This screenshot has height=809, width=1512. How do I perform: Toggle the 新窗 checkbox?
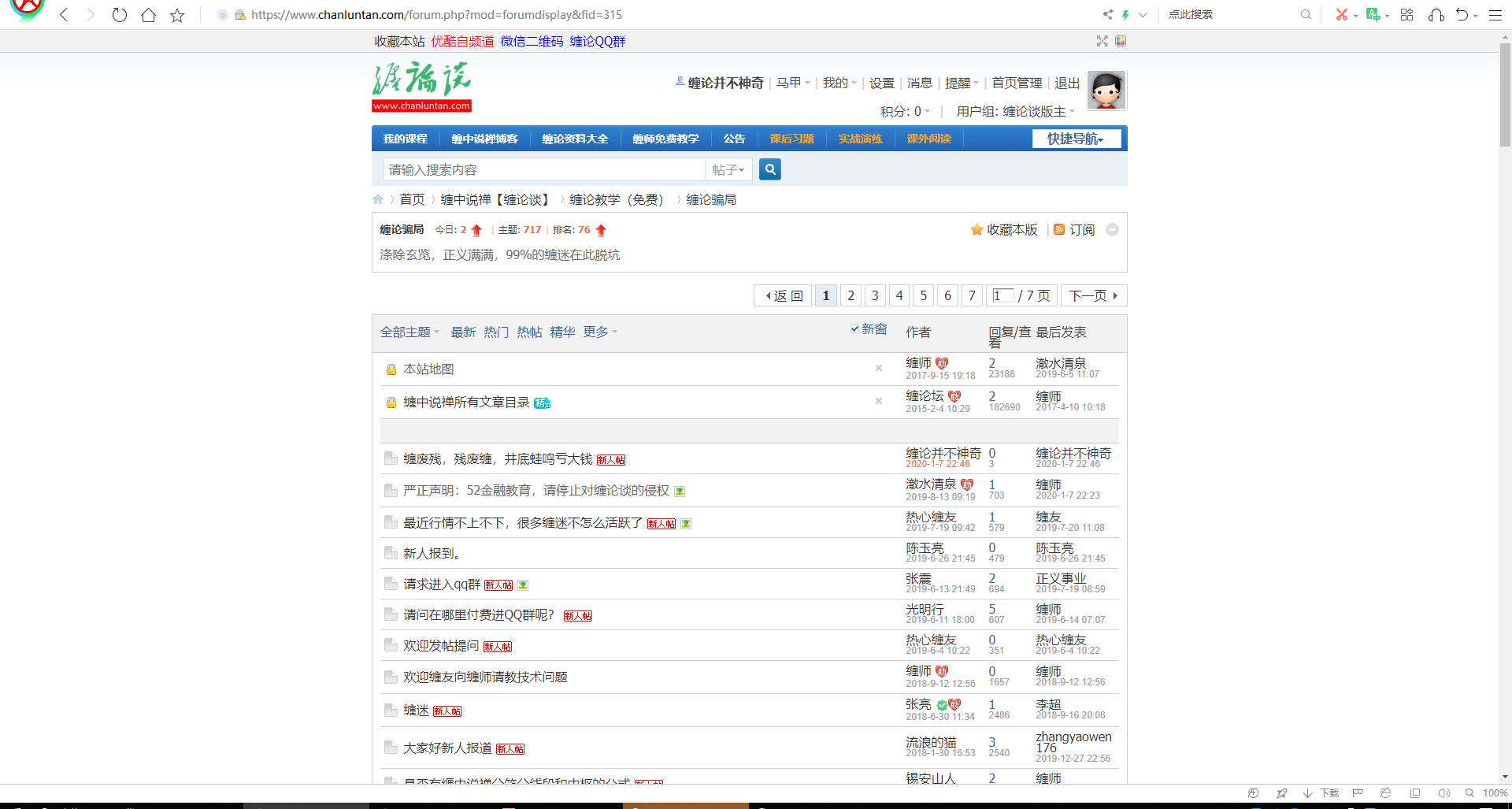854,329
